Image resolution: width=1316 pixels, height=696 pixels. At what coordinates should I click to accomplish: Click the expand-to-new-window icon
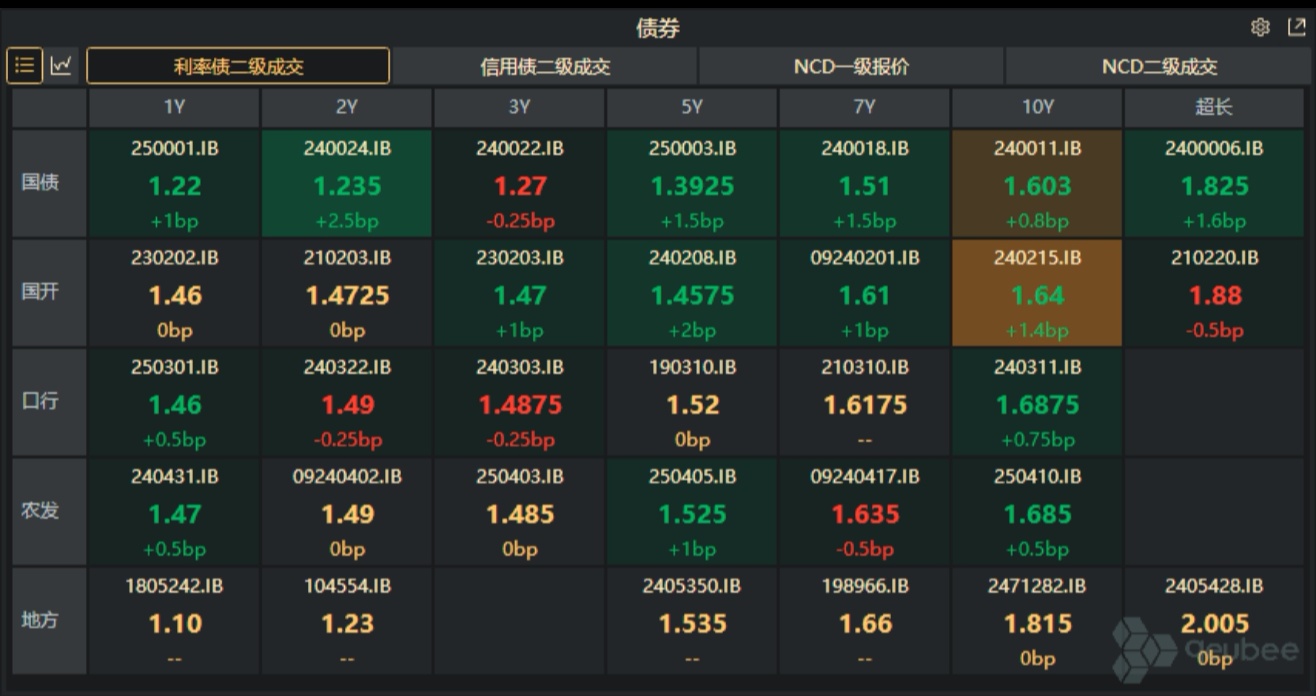point(1294,29)
